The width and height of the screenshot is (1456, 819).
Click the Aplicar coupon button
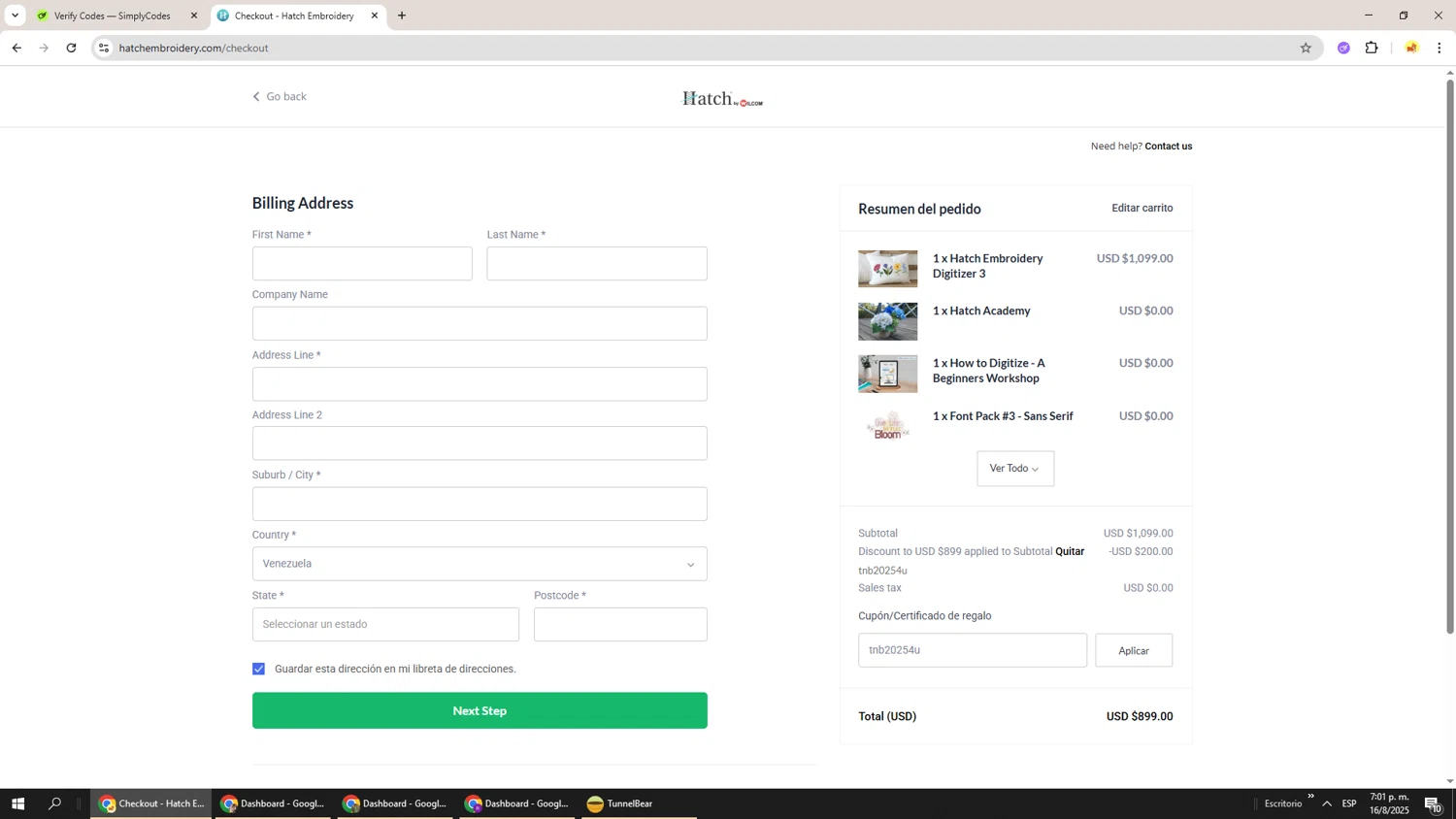[1134, 650]
